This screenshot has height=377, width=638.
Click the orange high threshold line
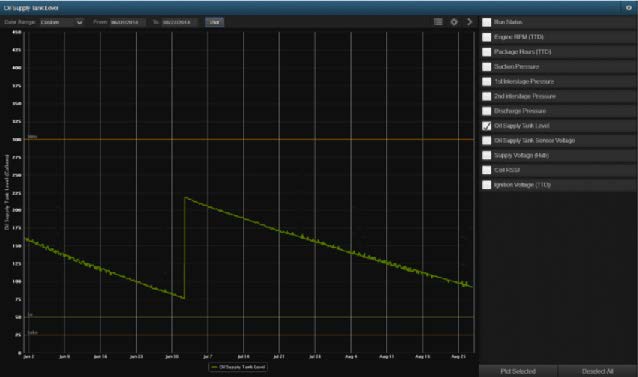click(249, 139)
